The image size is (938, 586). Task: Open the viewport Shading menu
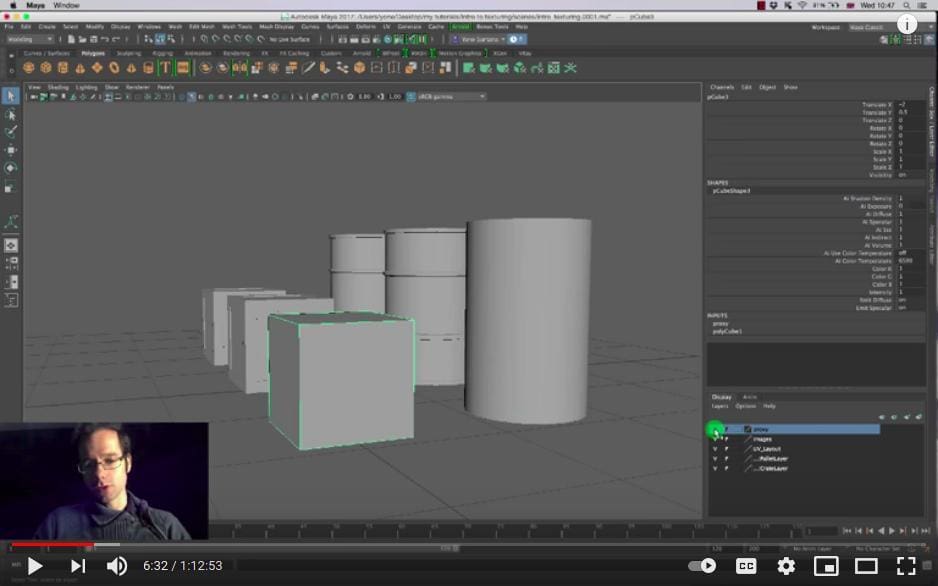[58, 87]
